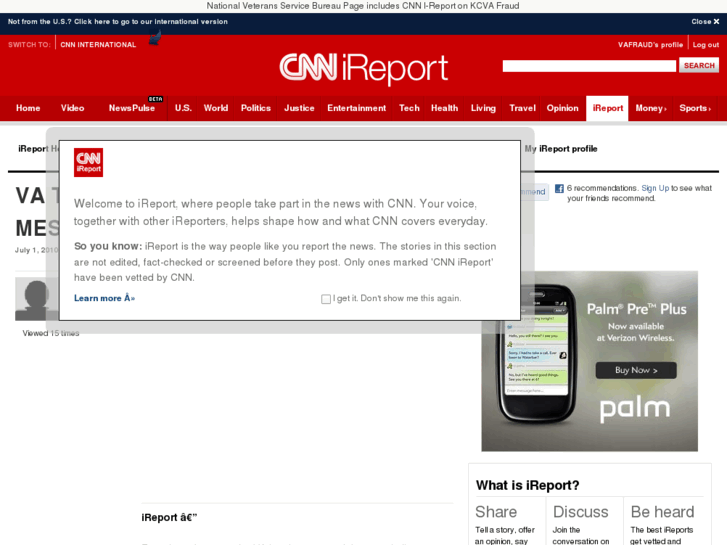
Task: Click Buy Now on Palm ad
Action: point(636,370)
